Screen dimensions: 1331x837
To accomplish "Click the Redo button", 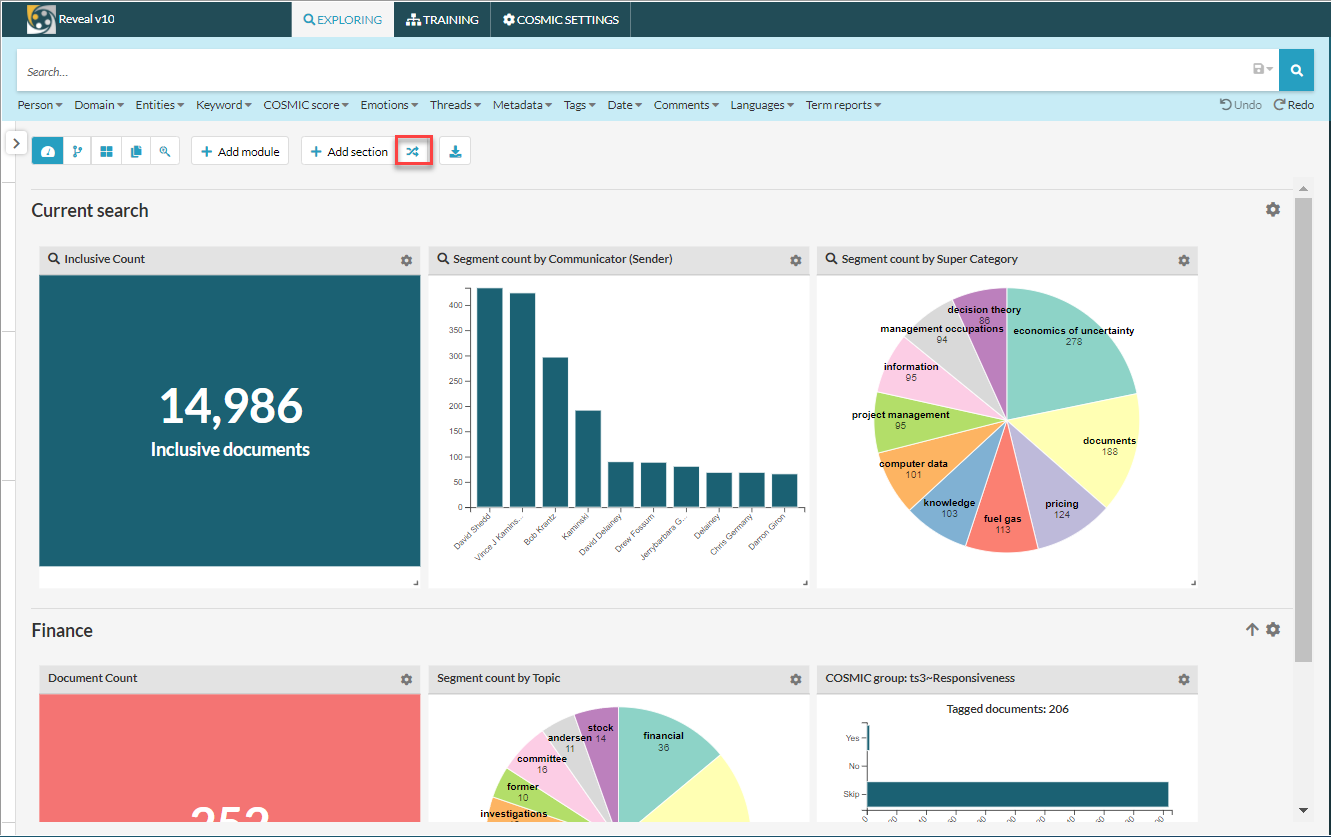I will click(x=1294, y=105).
